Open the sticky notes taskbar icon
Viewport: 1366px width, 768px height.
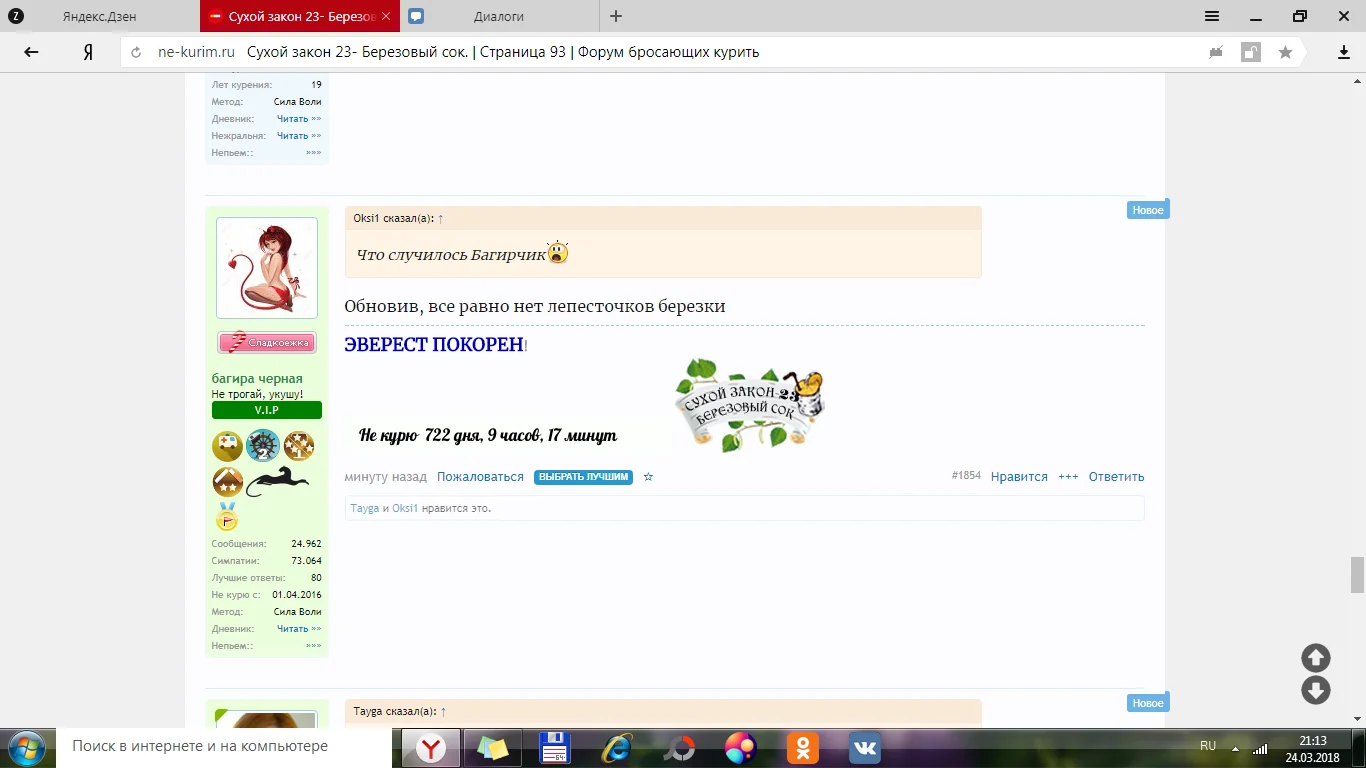pyautogui.click(x=492, y=748)
